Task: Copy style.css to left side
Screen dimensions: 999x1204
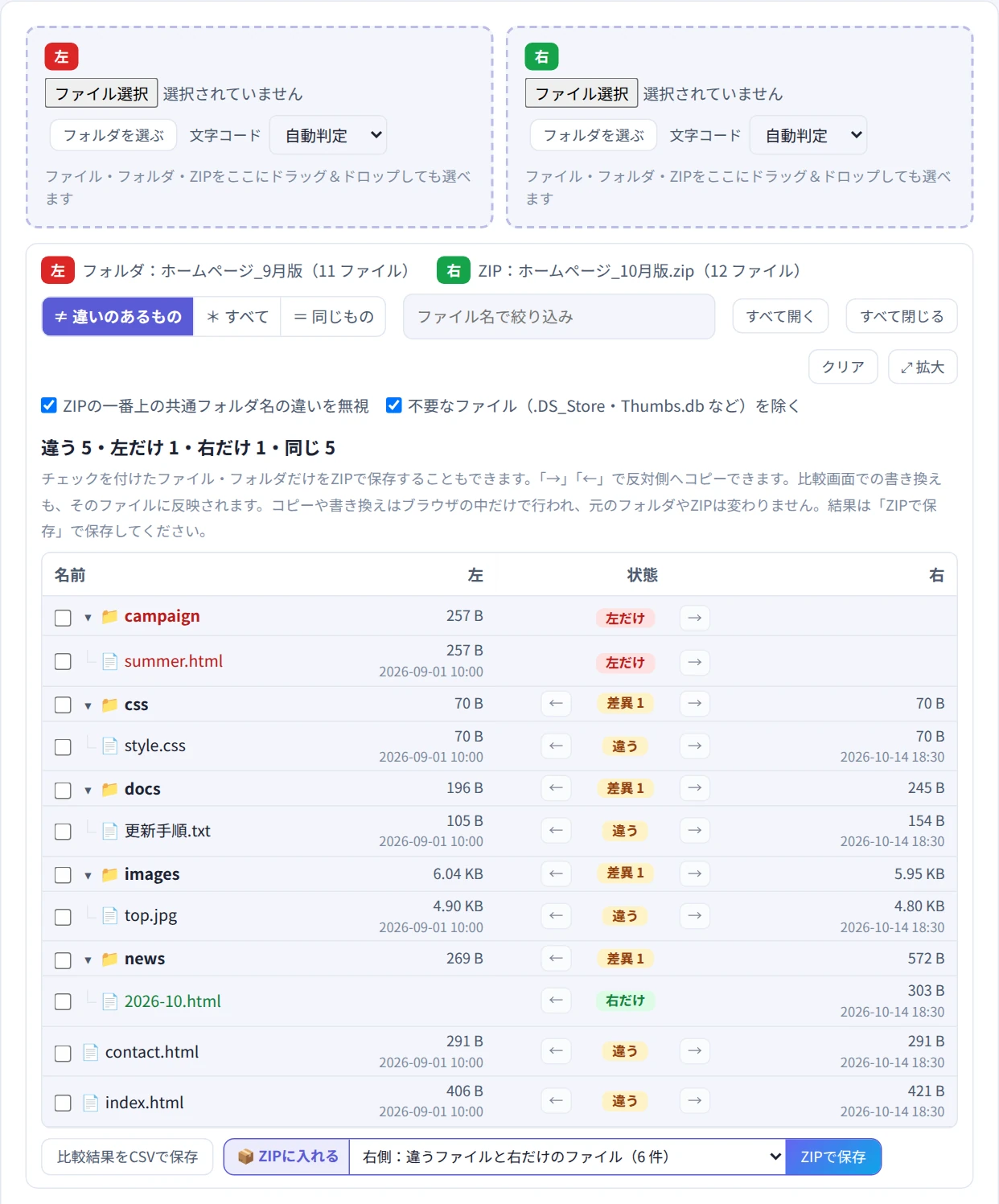Action: (x=556, y=746)
